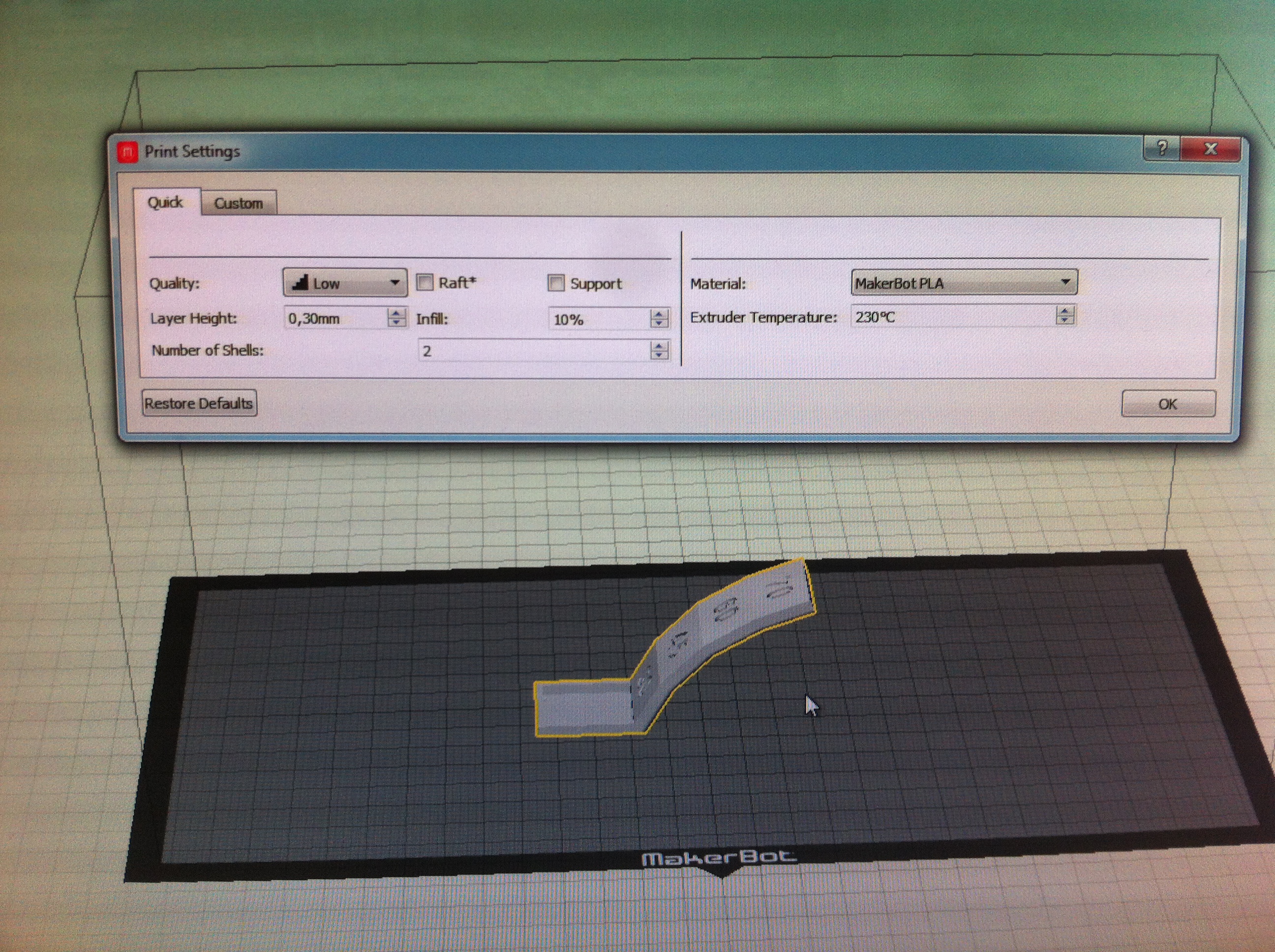
Task: Increase Infill with up arrow
Action: (660, 314)
